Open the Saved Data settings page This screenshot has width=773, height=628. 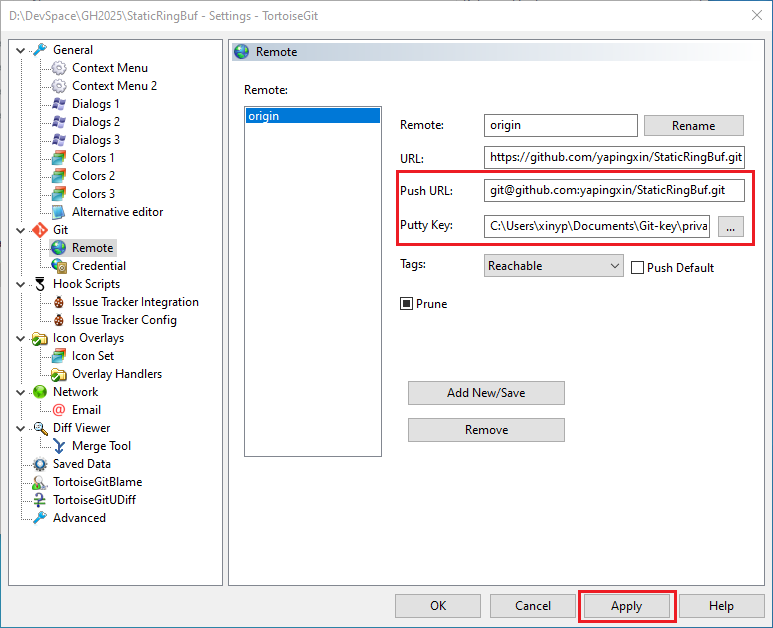click(82, 464)
